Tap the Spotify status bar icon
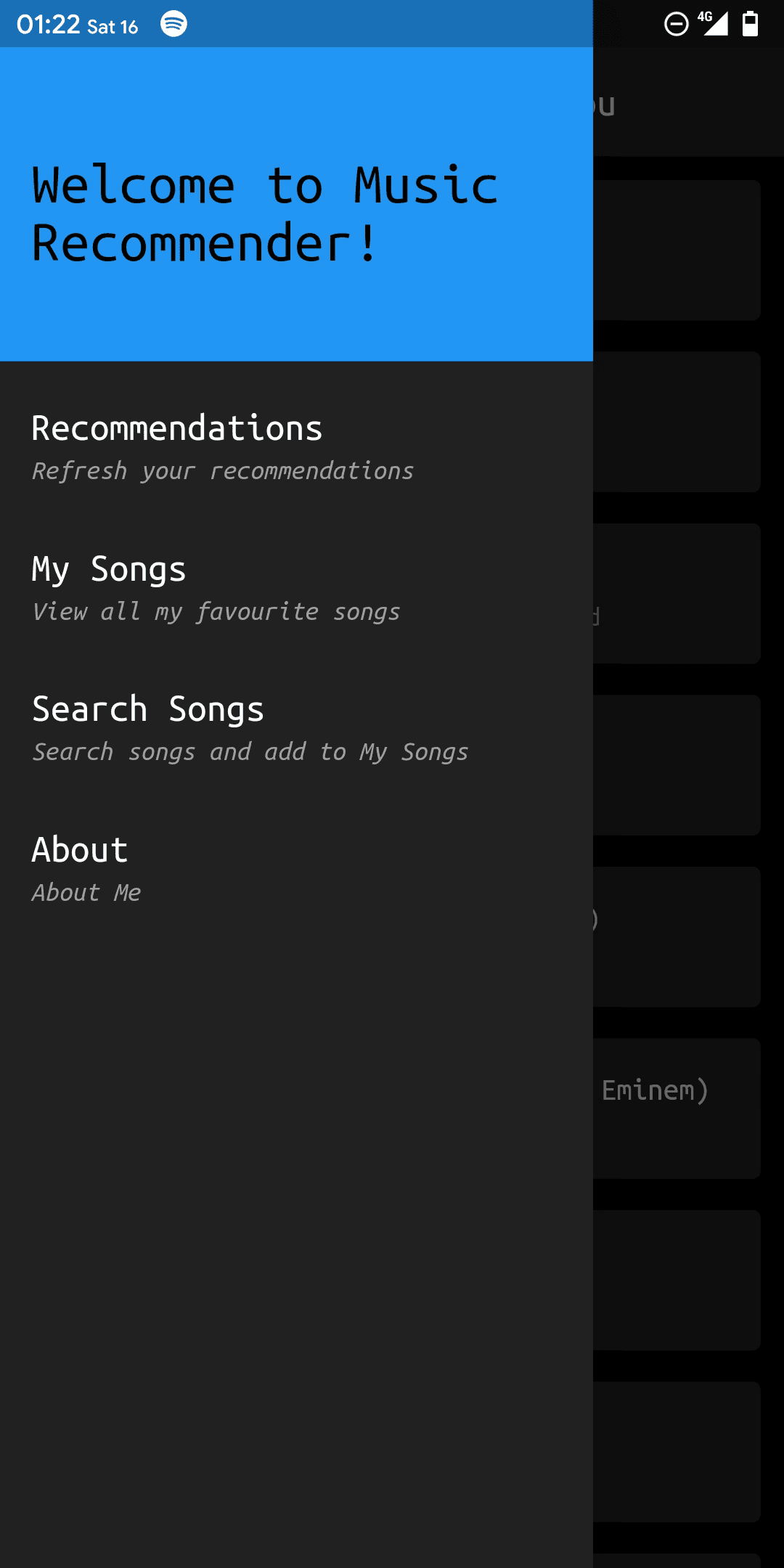 (x=173, y=24)
